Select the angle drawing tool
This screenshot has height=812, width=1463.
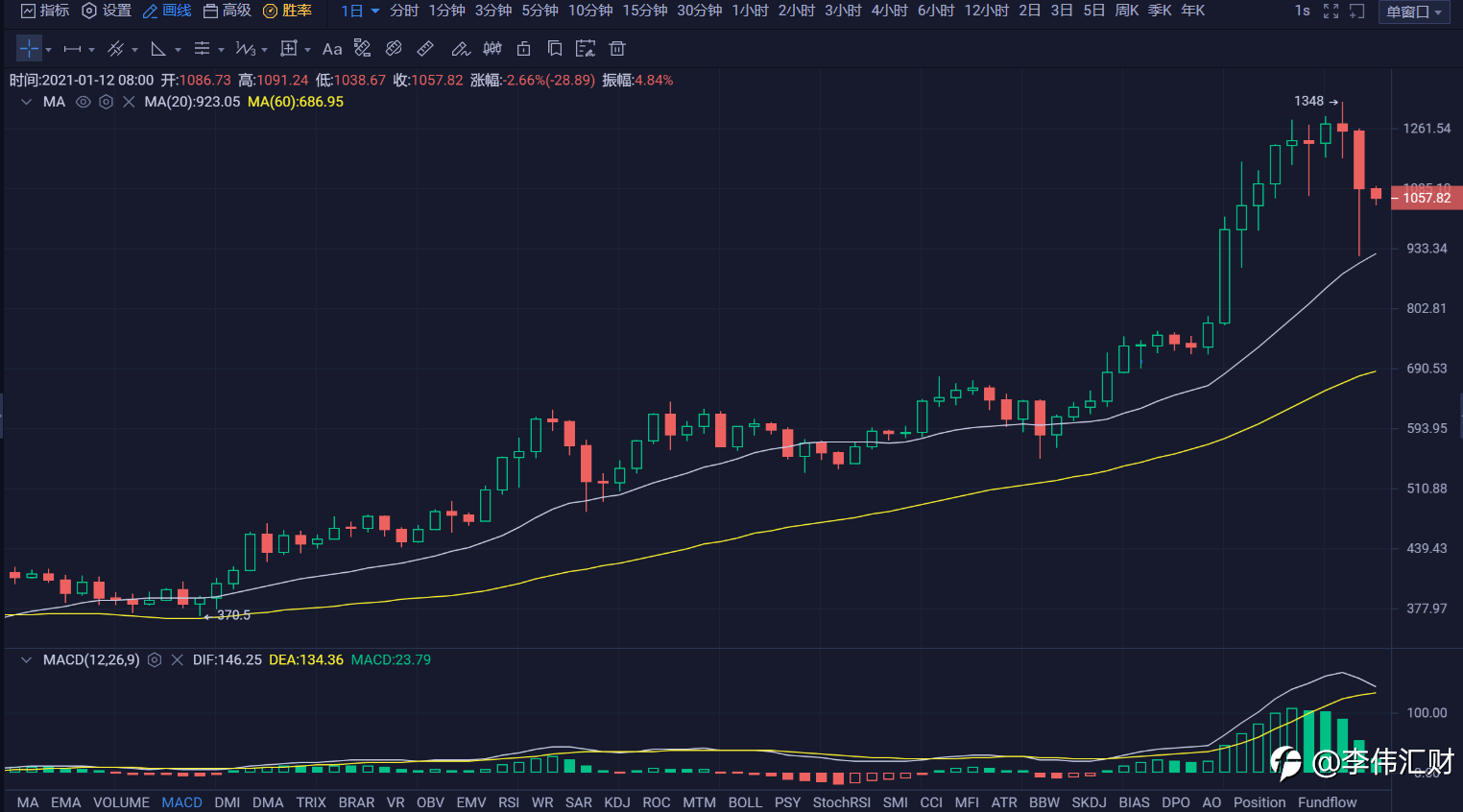(158, 49)
